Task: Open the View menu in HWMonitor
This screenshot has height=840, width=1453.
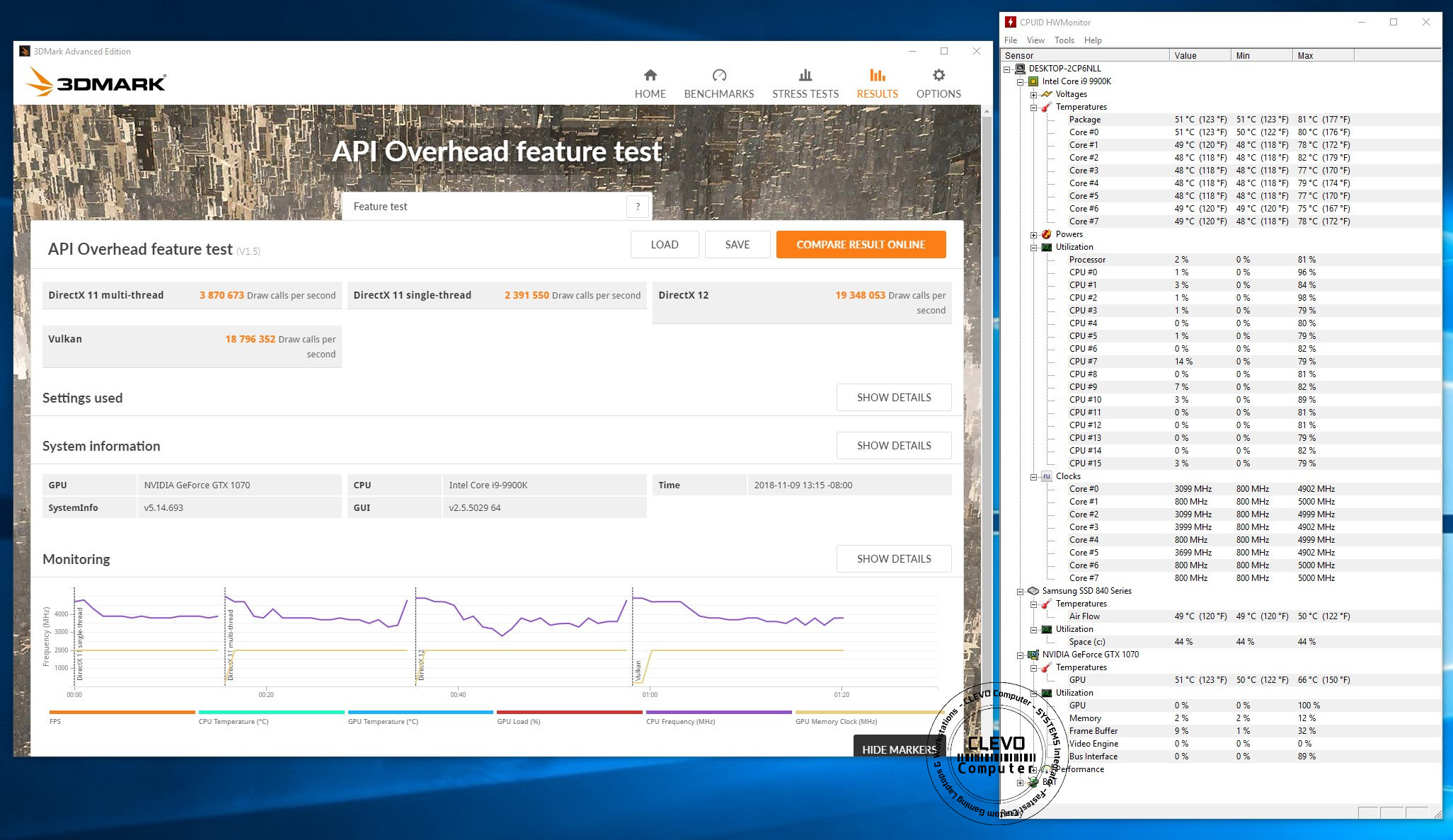Action: point(1035,40)
